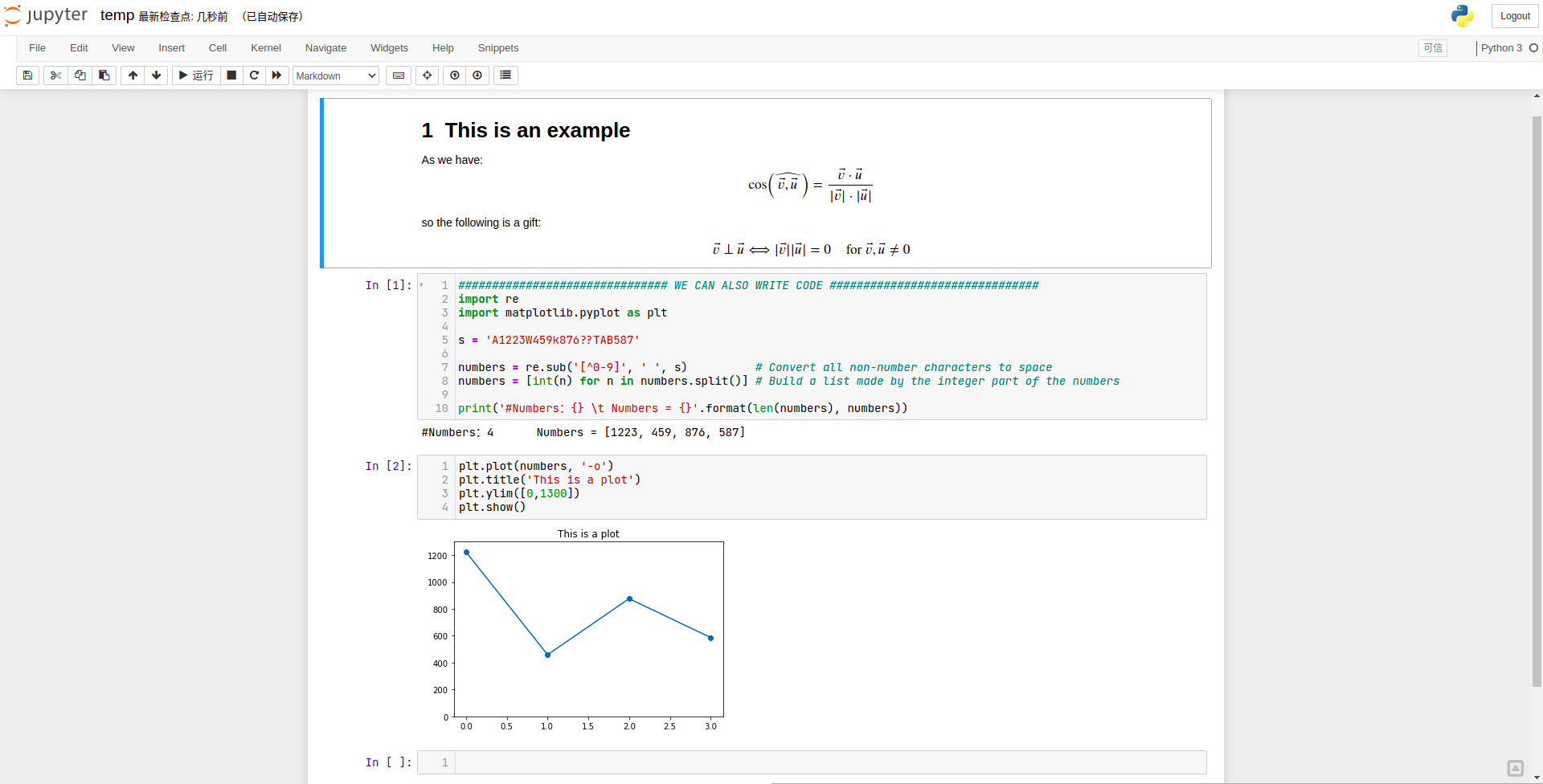This screenshot has width=1543, height=784.
Task: Move the selected cell down
Action: point(156,76)
